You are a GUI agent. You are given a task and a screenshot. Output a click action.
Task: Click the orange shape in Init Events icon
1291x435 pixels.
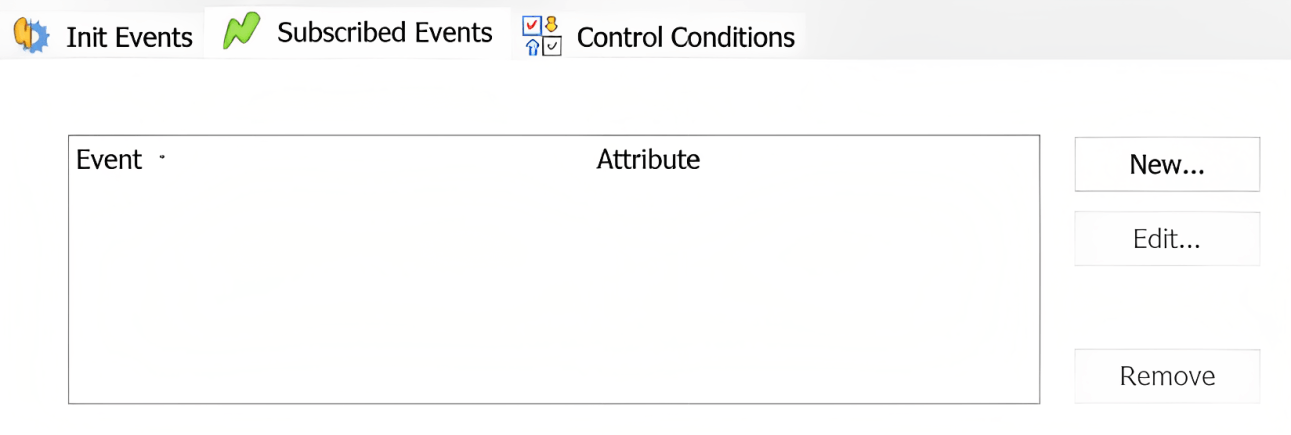pos(21,33)
